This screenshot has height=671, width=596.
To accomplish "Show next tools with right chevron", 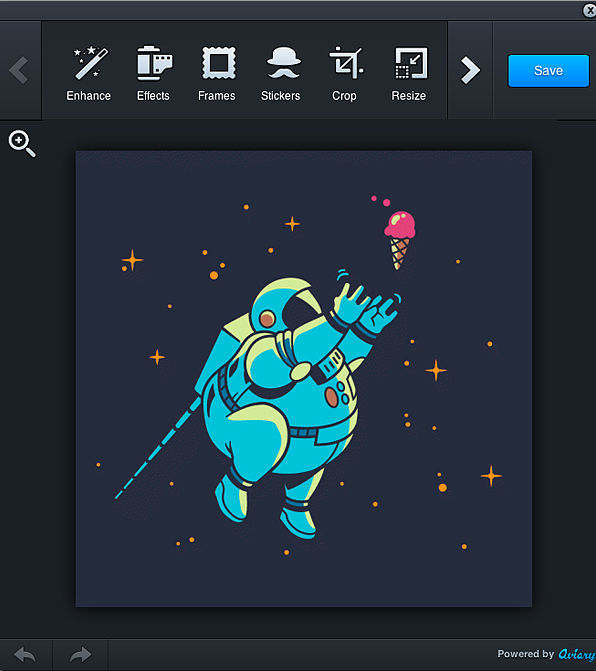I will point(470,70).
